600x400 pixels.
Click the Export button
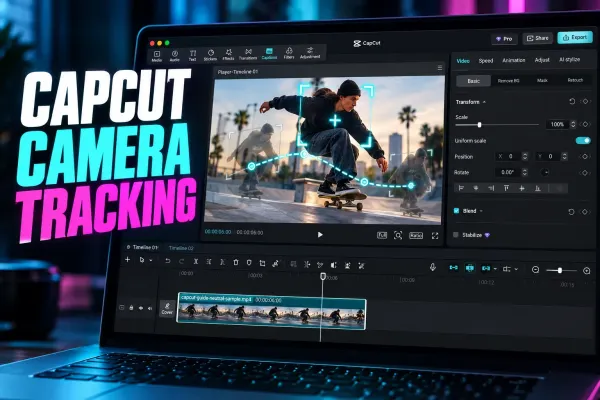(575, 38)
